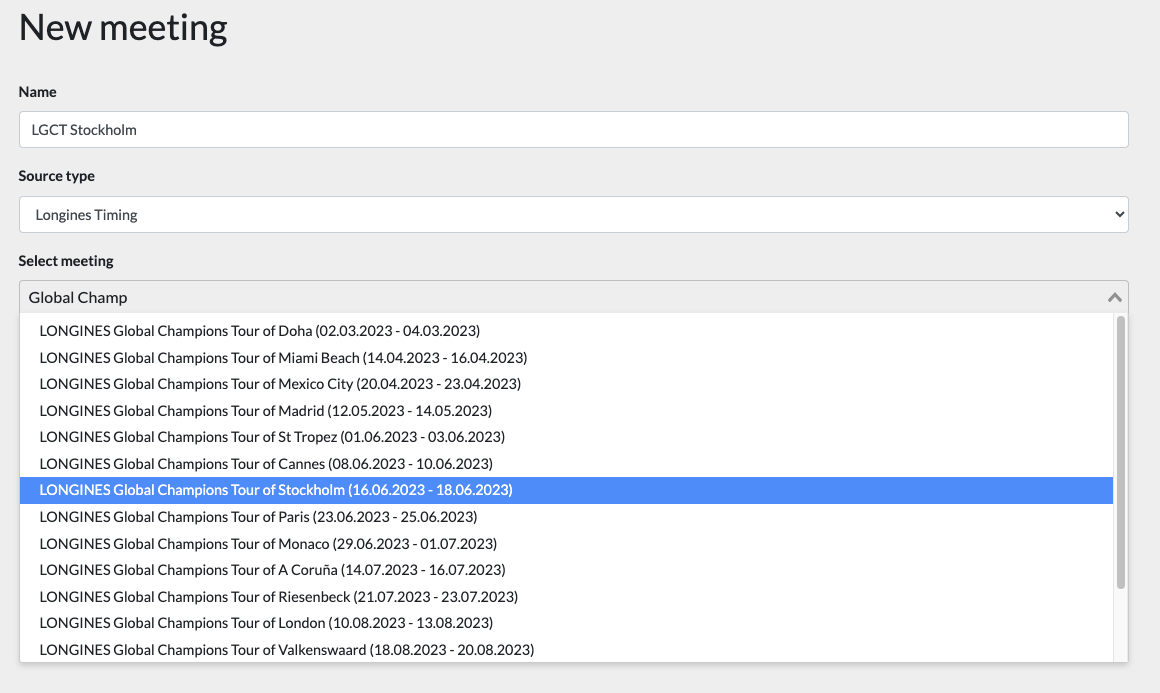The image size is (1160, 693).
Task: Choose Global Champions Tour of Madrid option
Action: (566, 410)
